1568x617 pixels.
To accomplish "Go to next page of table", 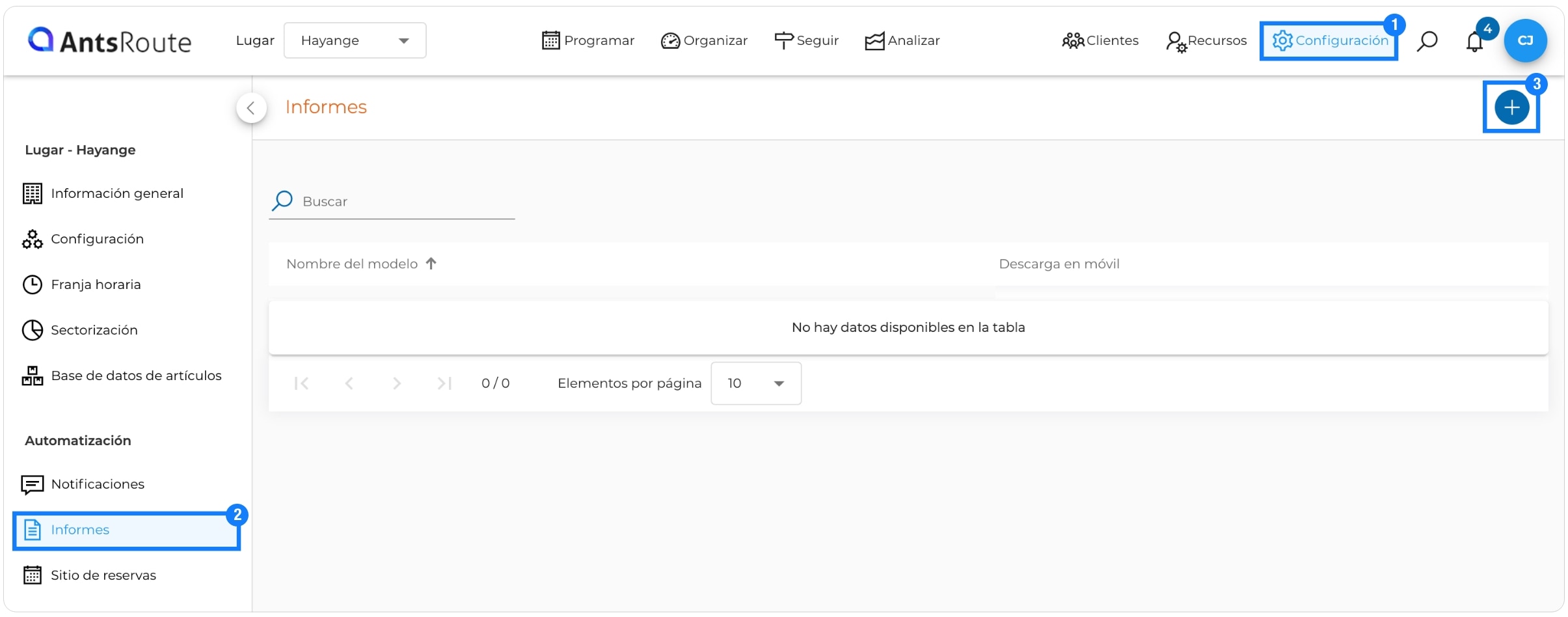I will 397,383.
